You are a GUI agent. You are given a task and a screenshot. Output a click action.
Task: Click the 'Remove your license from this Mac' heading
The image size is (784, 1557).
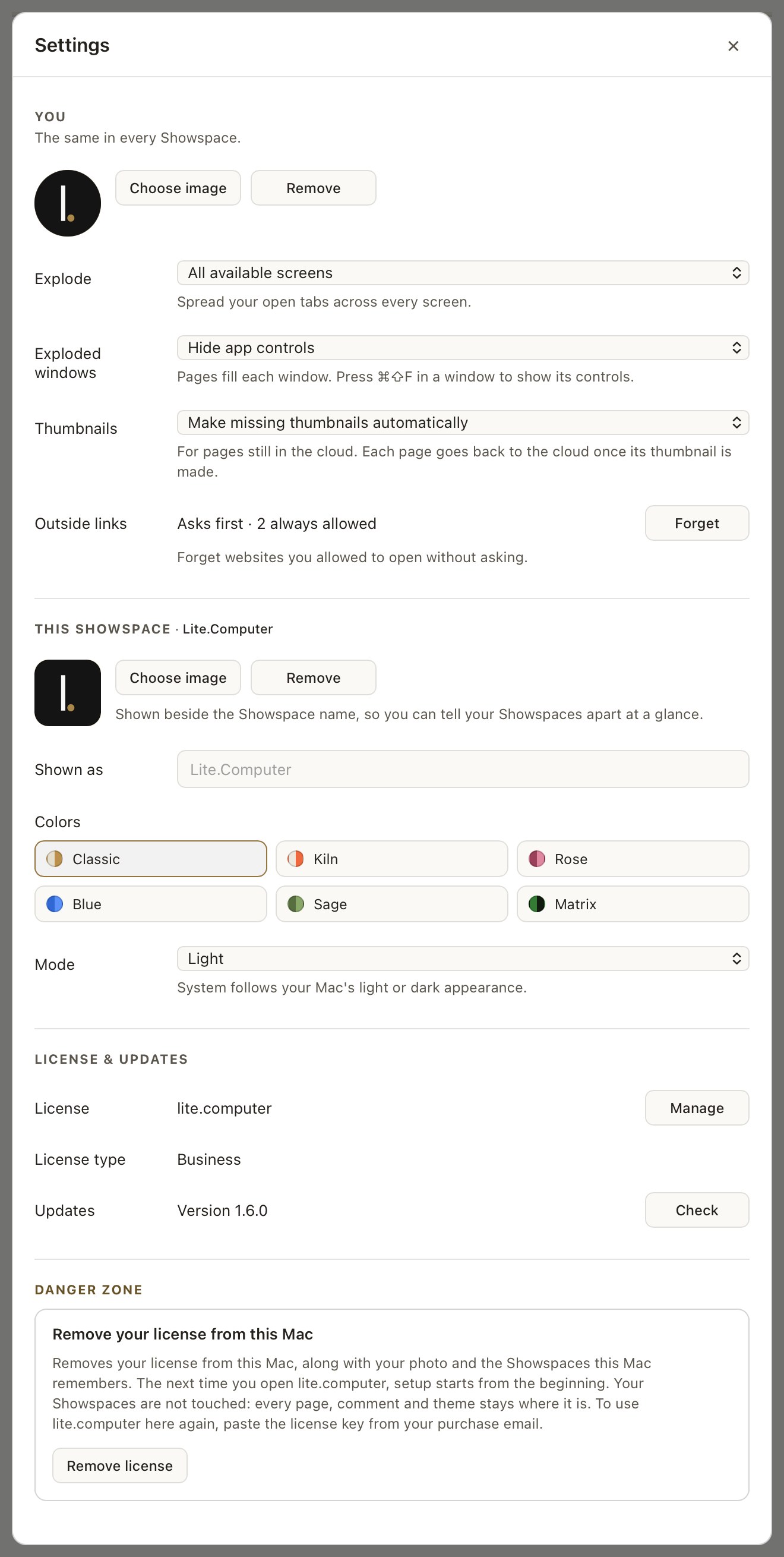coord(182,1334)
